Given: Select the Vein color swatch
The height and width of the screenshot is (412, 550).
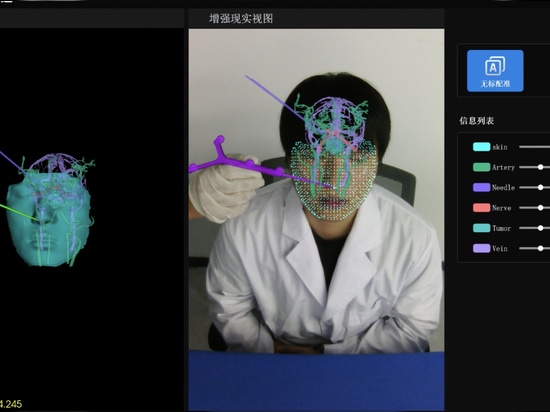Looking at the screenshot, I should pos(482,248).
